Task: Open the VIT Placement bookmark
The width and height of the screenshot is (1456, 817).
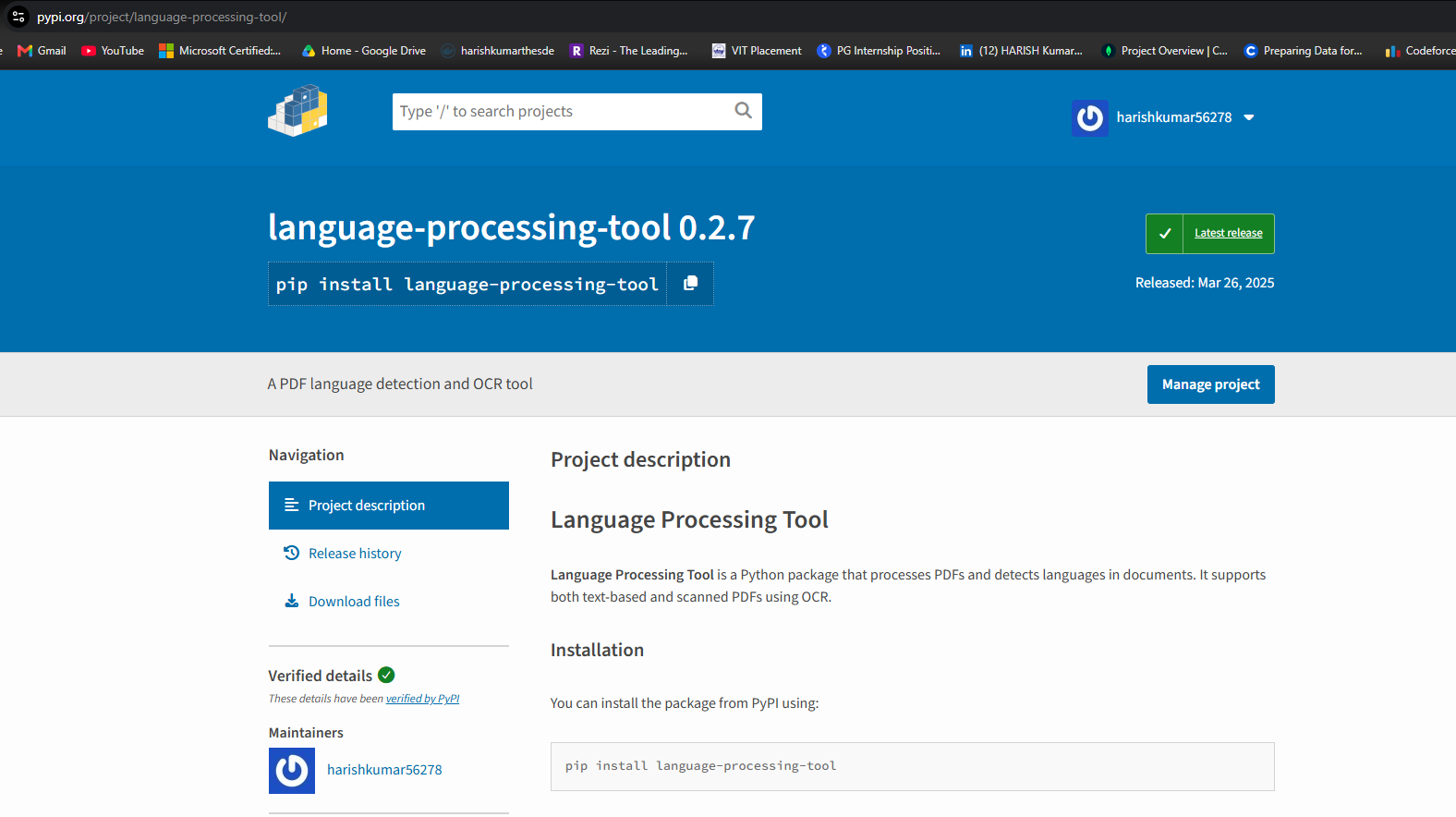Action: pyautogui.click(x=757, y=51)
